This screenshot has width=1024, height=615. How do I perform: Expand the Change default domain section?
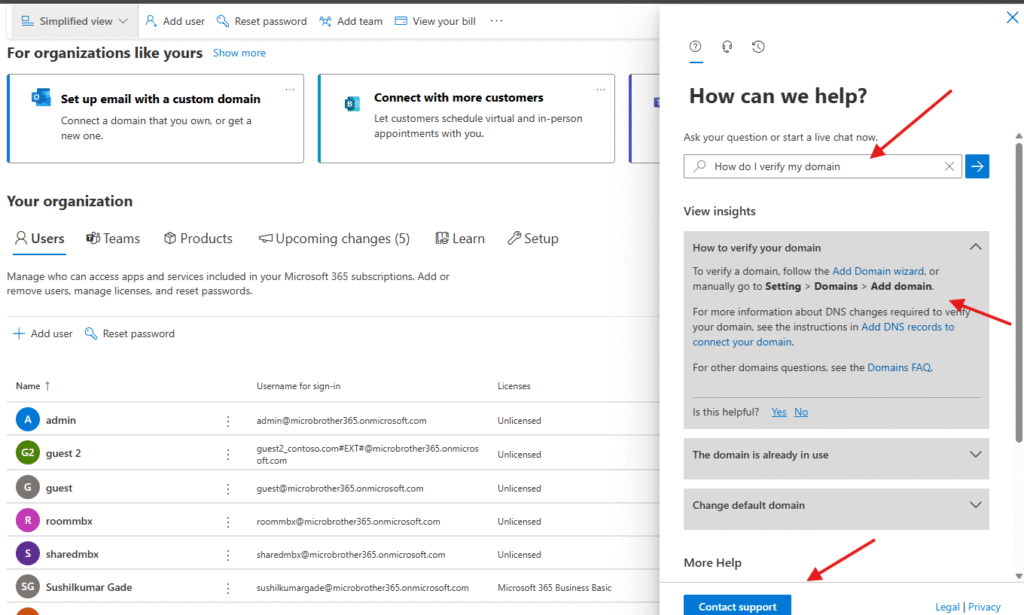pos(976,505)
